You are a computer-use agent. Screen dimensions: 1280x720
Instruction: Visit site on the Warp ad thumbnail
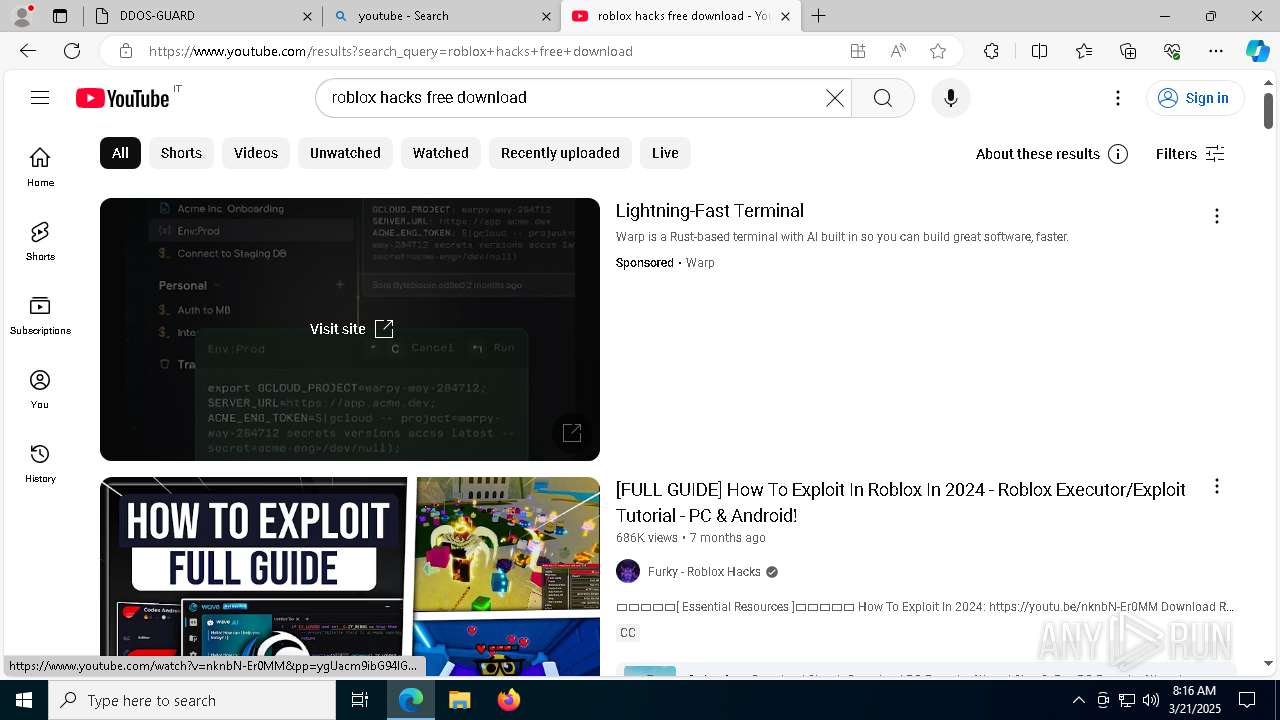pyautogui.click(x=352, y=328)
